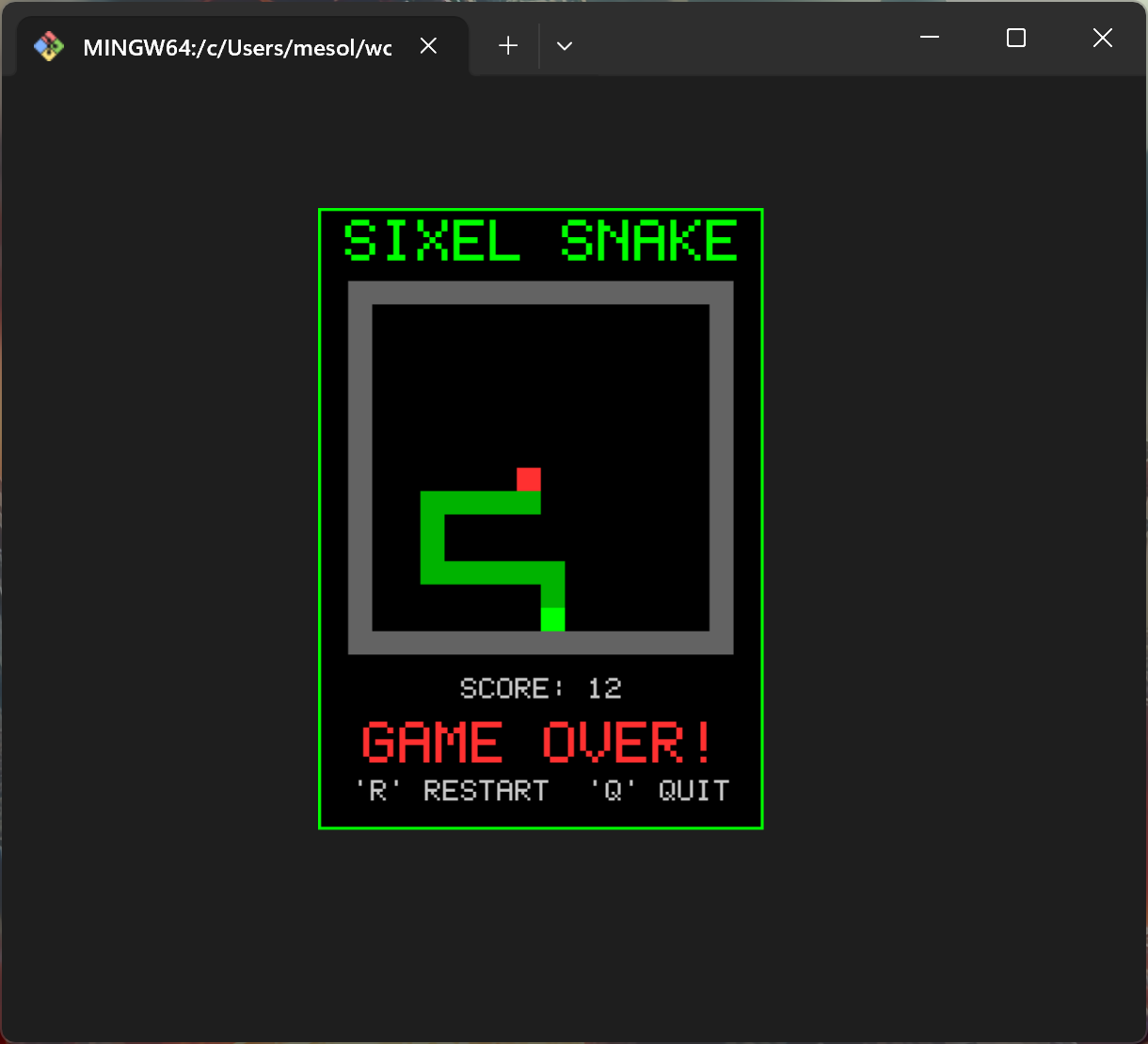Click the 'Q' QUIT label

[661, 791]
